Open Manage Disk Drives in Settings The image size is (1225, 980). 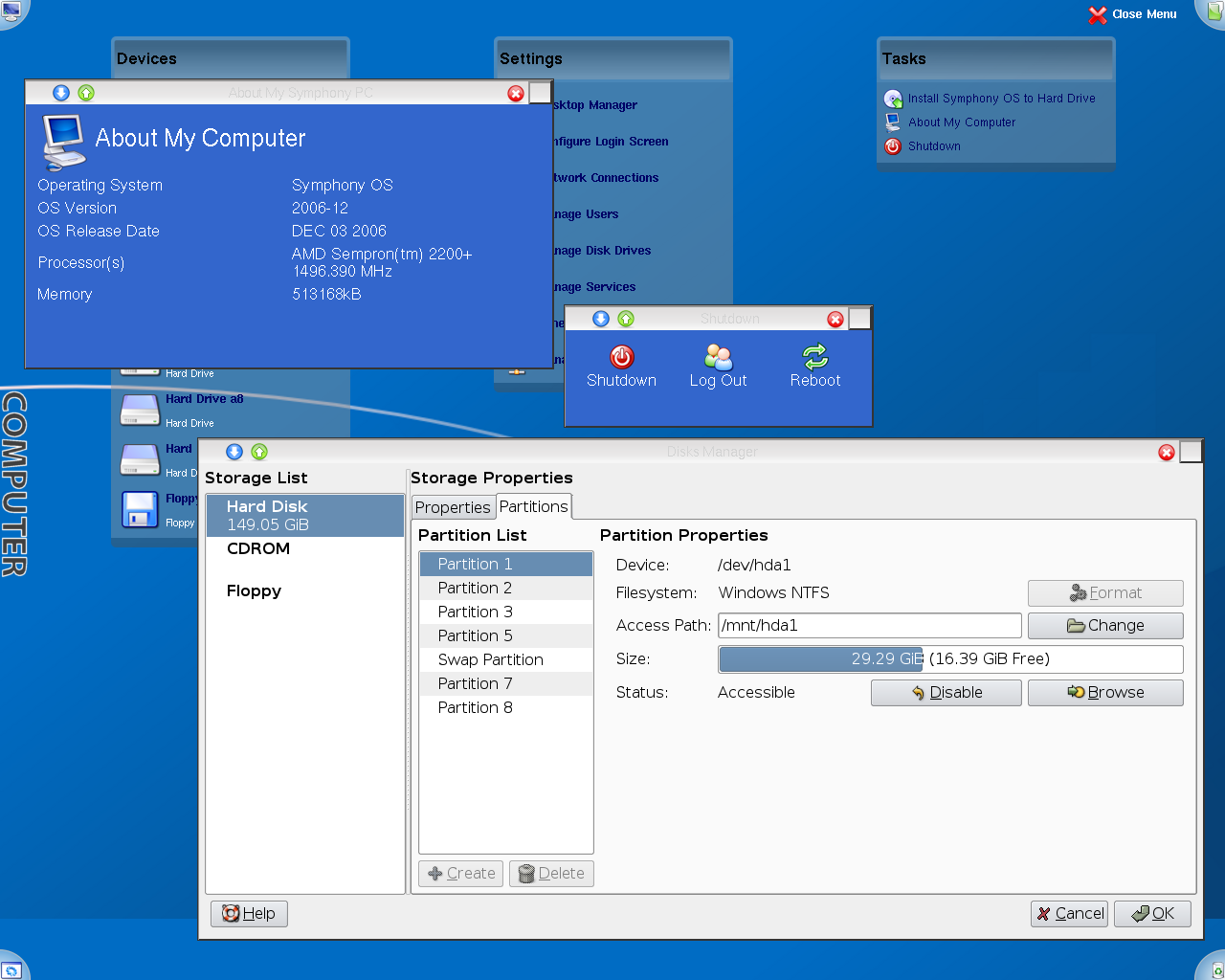click(x=602, y=251)
